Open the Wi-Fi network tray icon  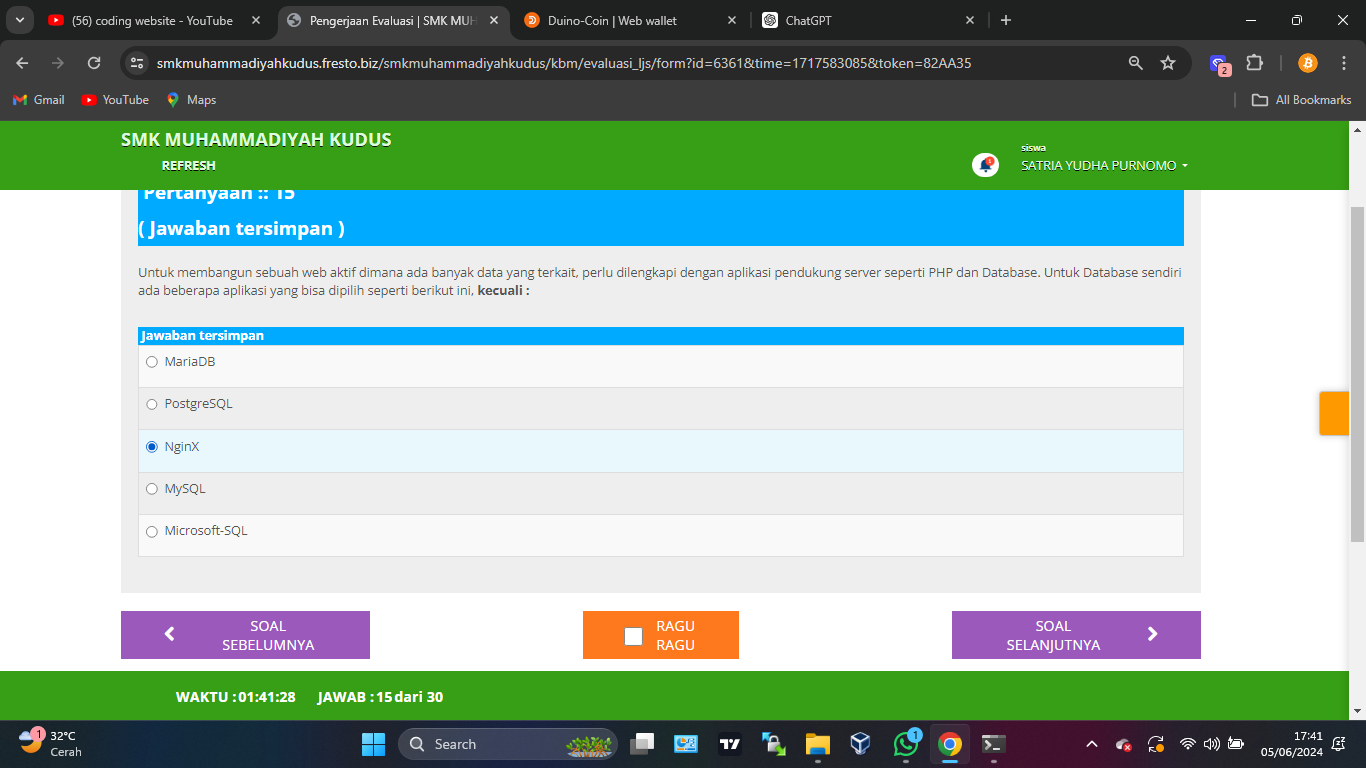click(x=1188, y=744)
